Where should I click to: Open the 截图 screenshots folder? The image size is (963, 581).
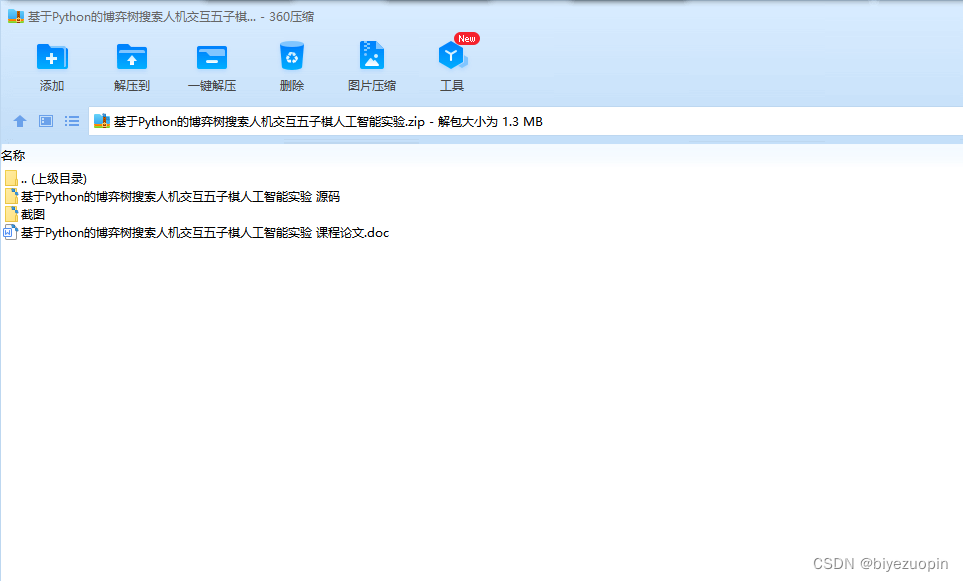[x=32, y=214]
